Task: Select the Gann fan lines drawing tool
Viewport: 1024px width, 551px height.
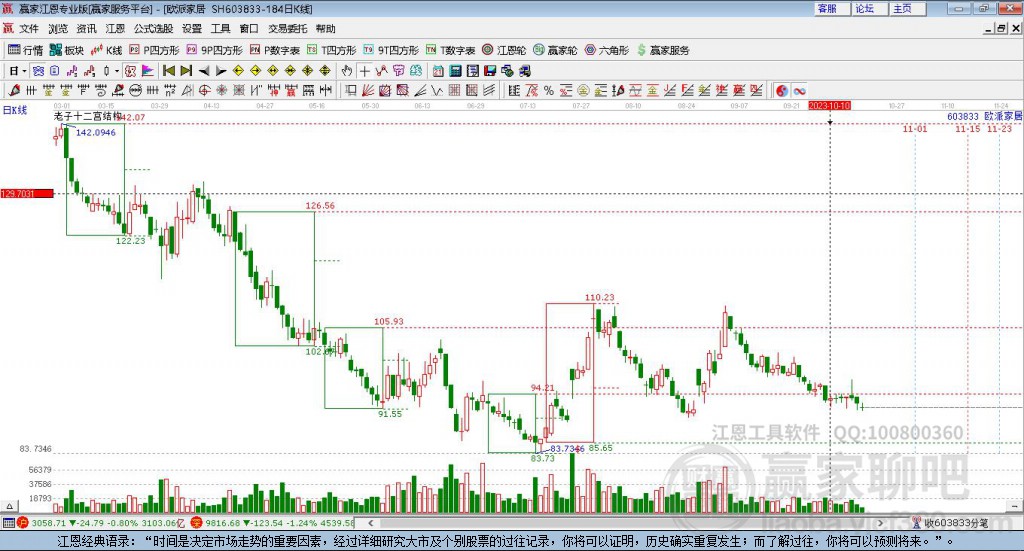Action: point(368,91)
